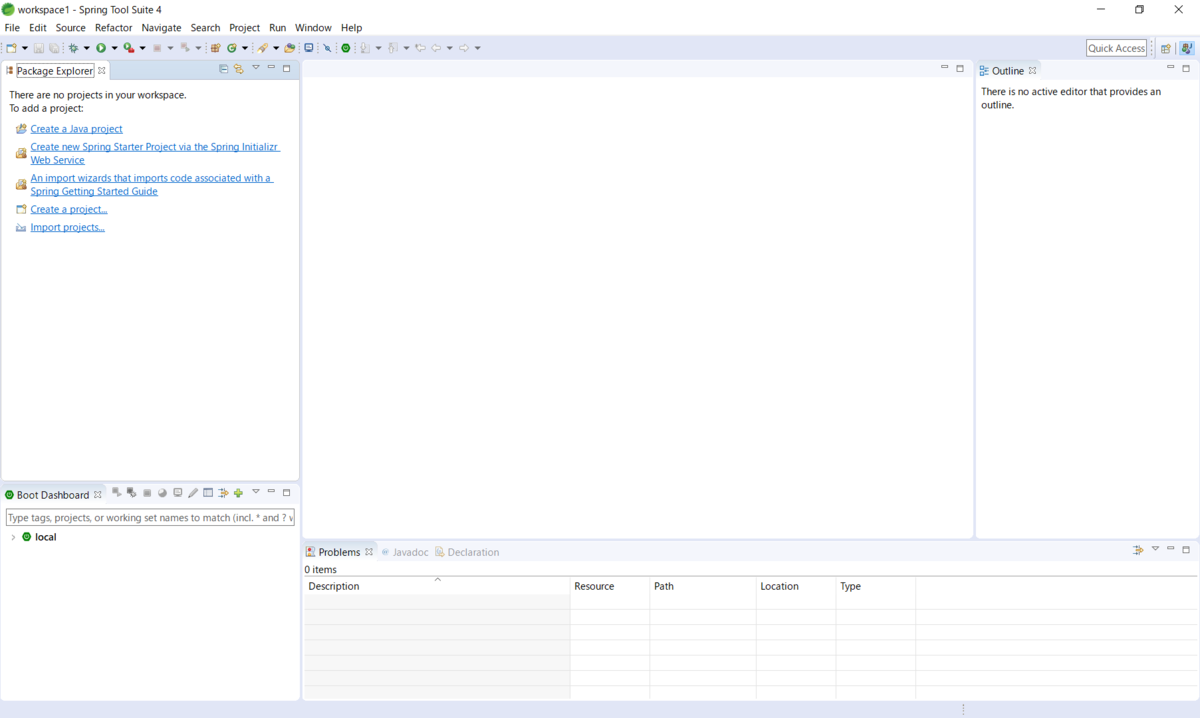Open the Project menu
The image size is (1200, 718).
click(x=244, y=28)
